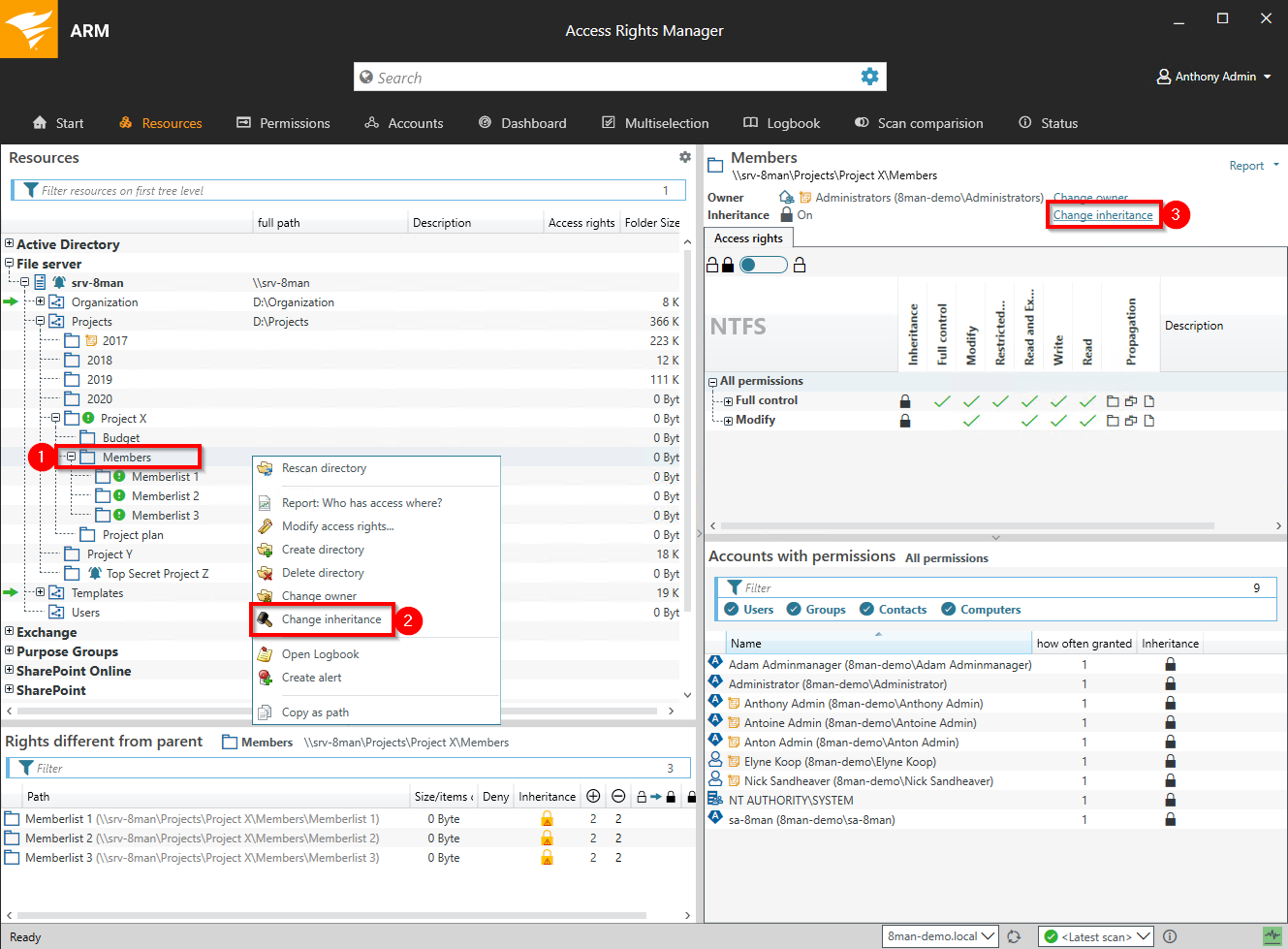1288x949 pixels.
Task: Toggle the Groups filter checkbox
Action: click(794, 610)
